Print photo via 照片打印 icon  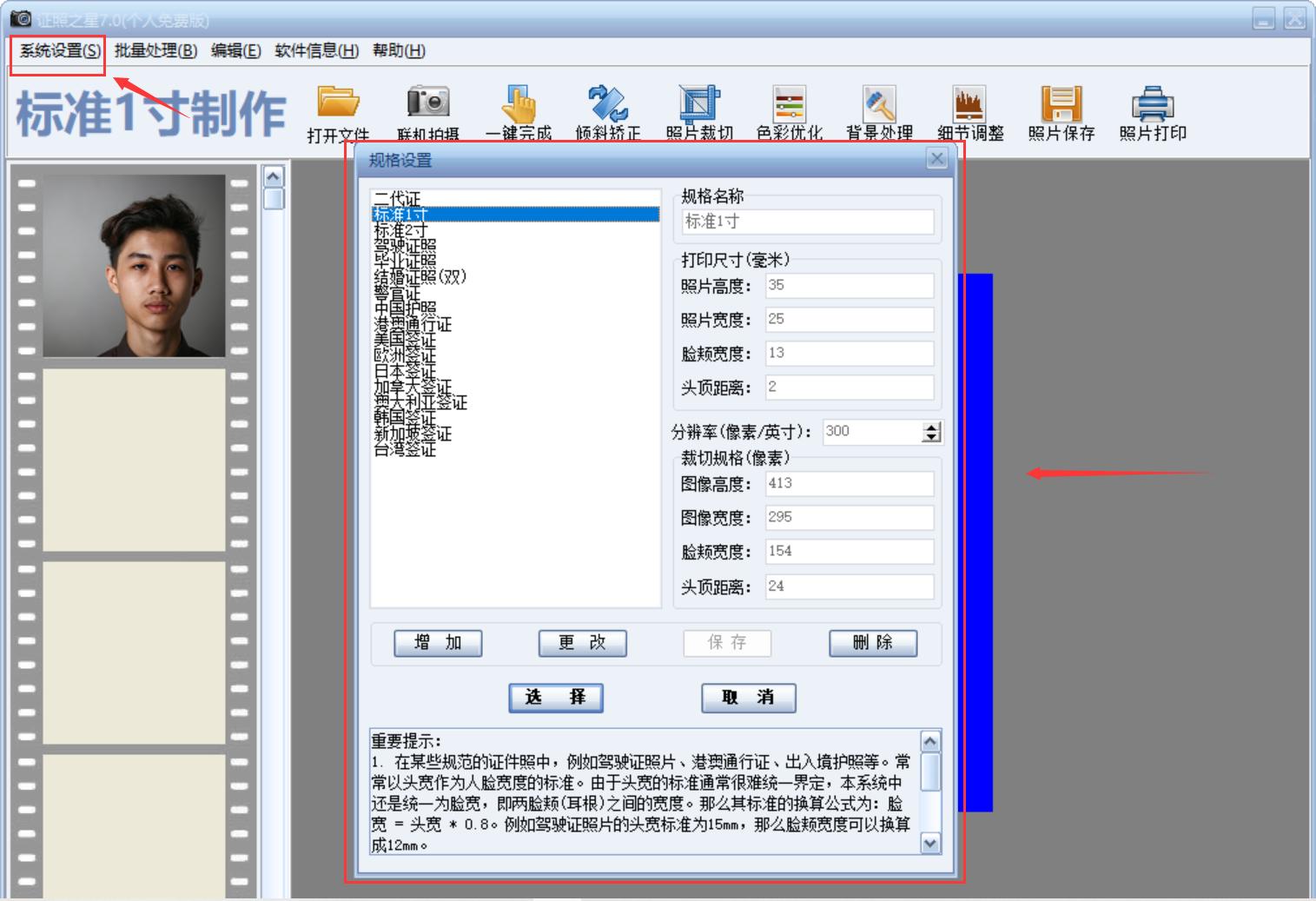point(1153,109)
